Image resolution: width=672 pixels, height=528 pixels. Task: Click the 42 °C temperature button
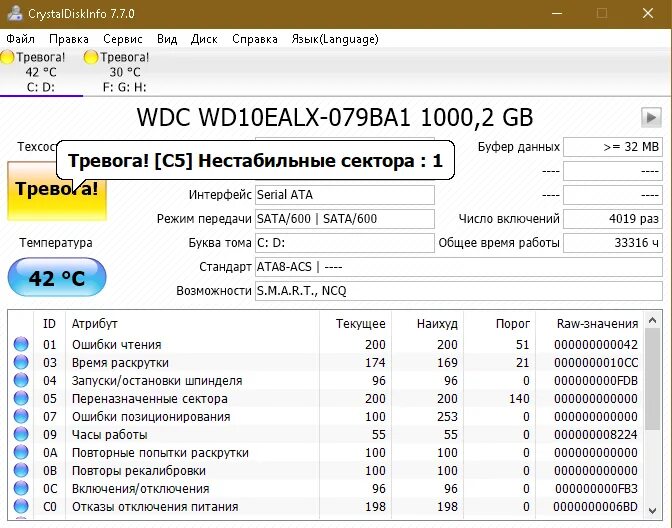pyautogui.click(x=57, y=277)
